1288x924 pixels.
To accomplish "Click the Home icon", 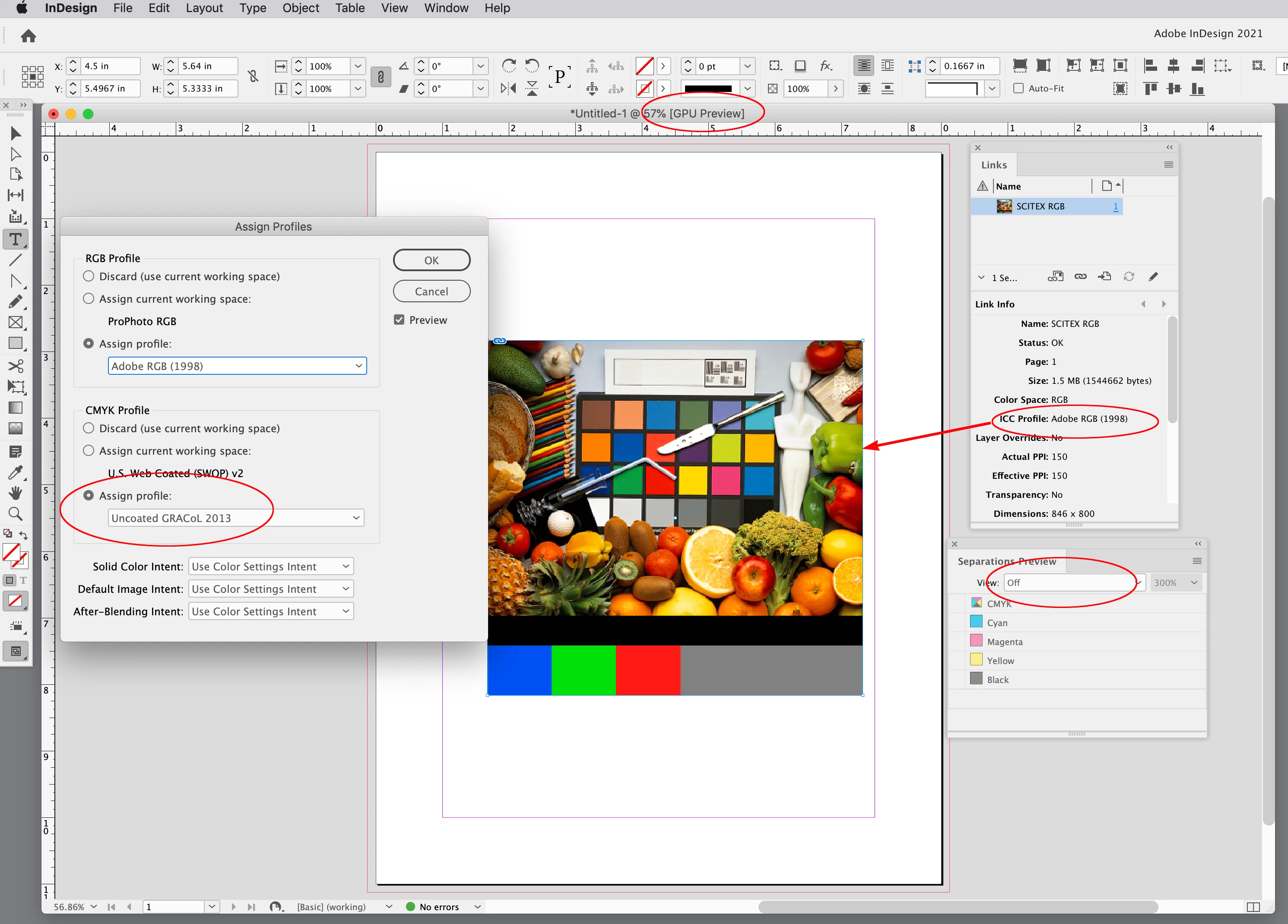I will tap(29, 36).
